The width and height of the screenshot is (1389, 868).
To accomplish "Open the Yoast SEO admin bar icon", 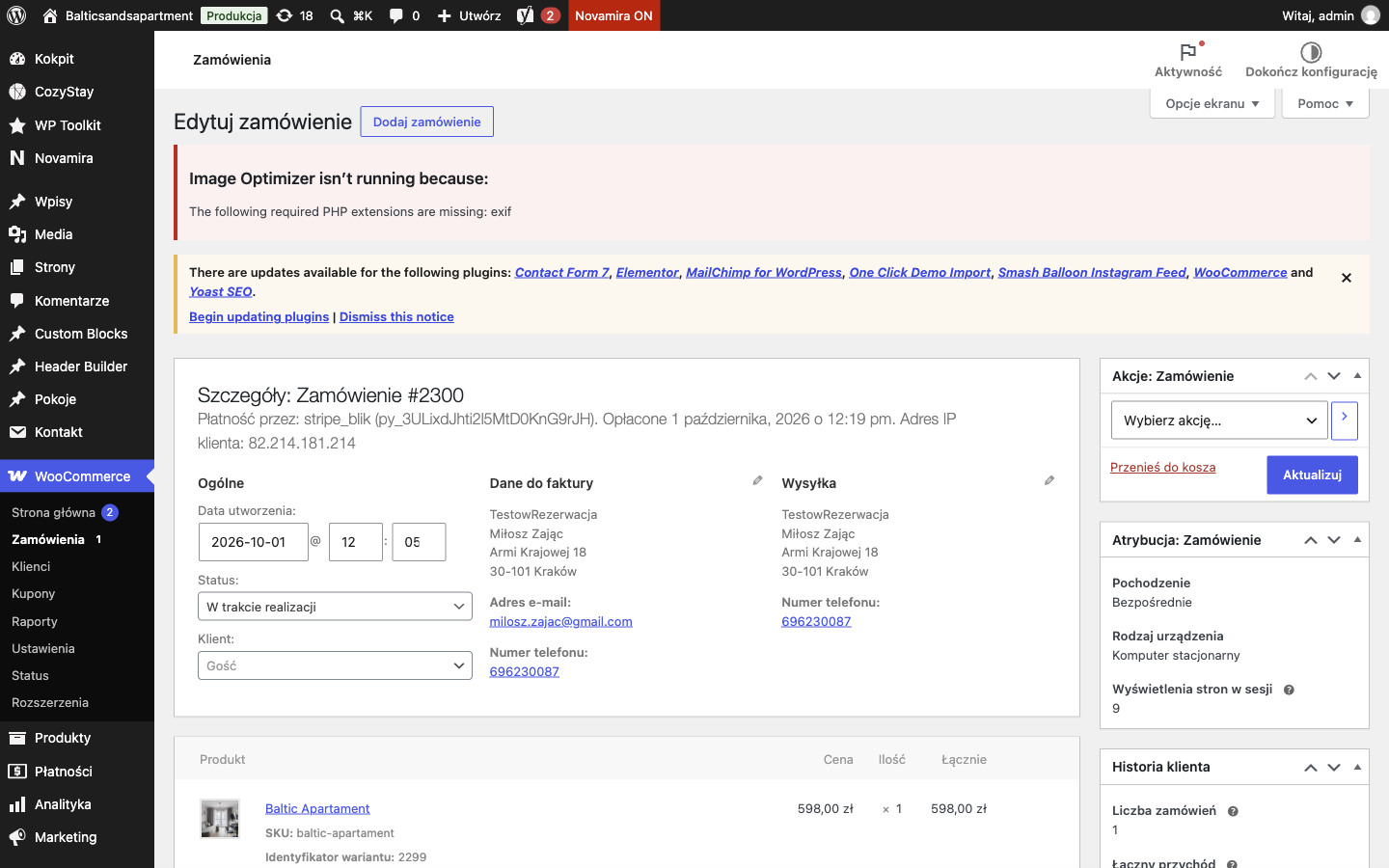I will coord(526,15).
